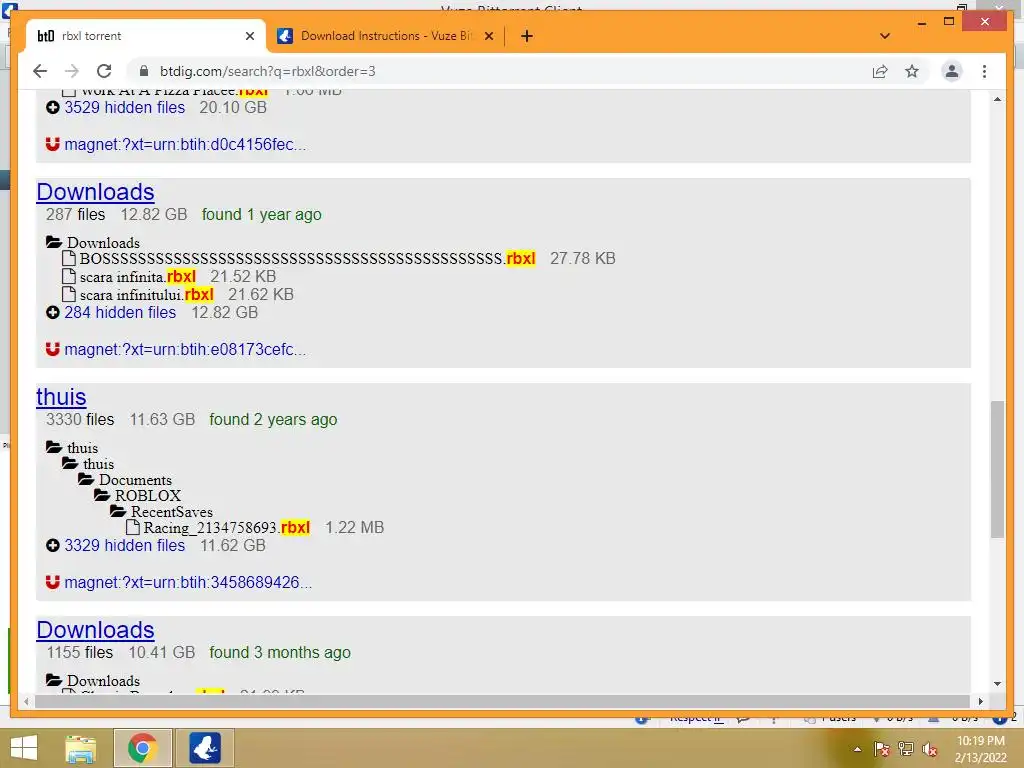Open magnet link d0c4156fec
The height and width of the screenshot is (768, 1024).
(x=185, y=144)
